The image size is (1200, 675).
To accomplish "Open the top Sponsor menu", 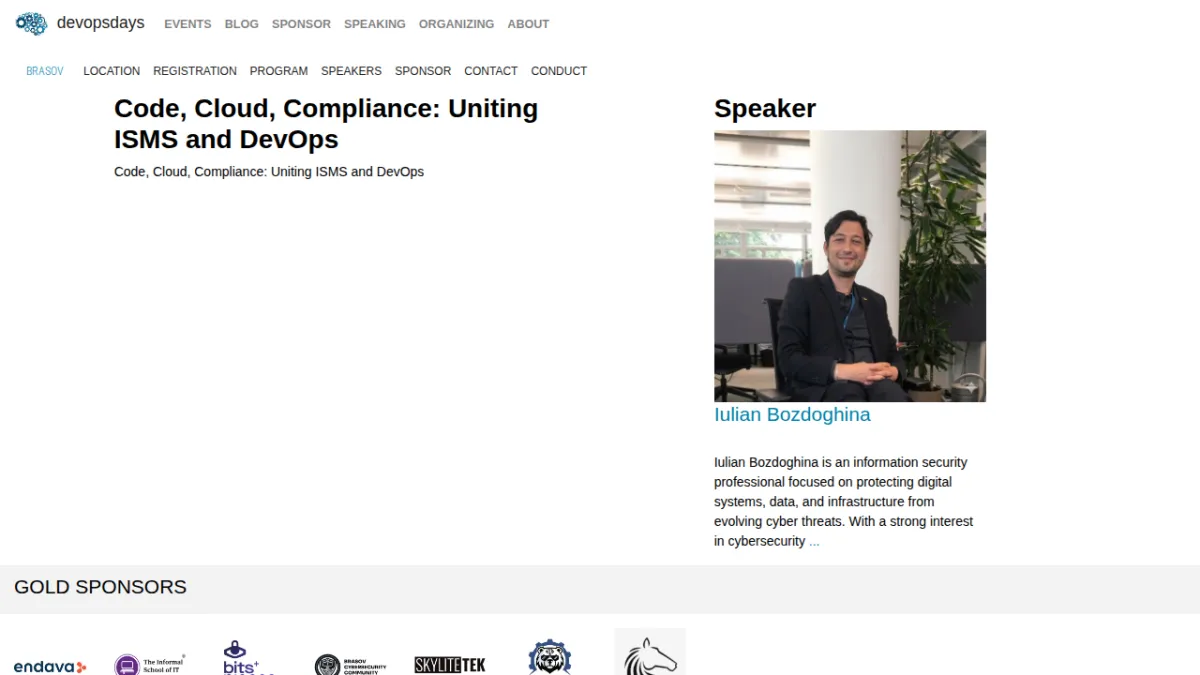I will [301, 24].
